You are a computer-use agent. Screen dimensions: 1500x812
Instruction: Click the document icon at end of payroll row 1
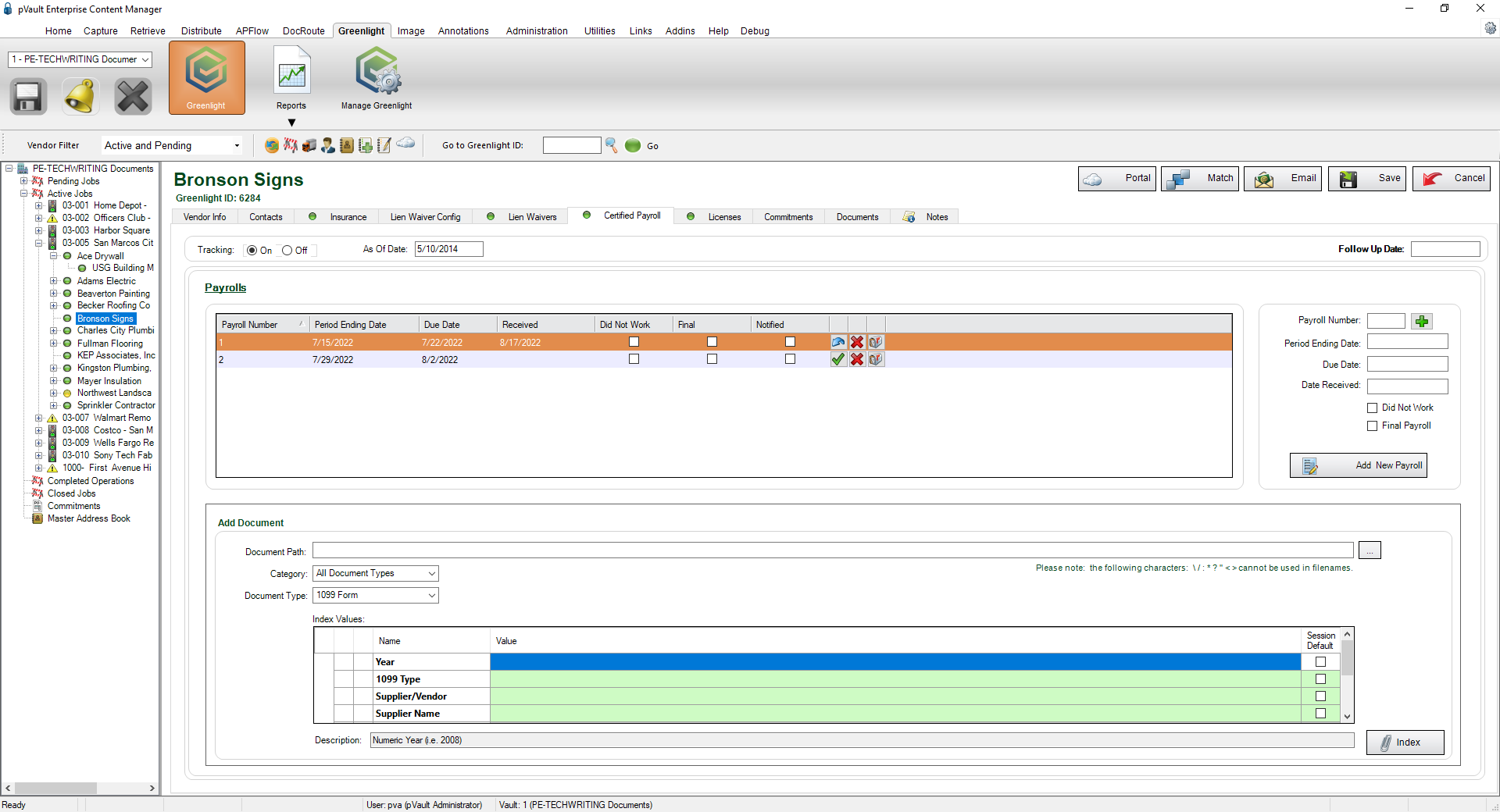876,342
